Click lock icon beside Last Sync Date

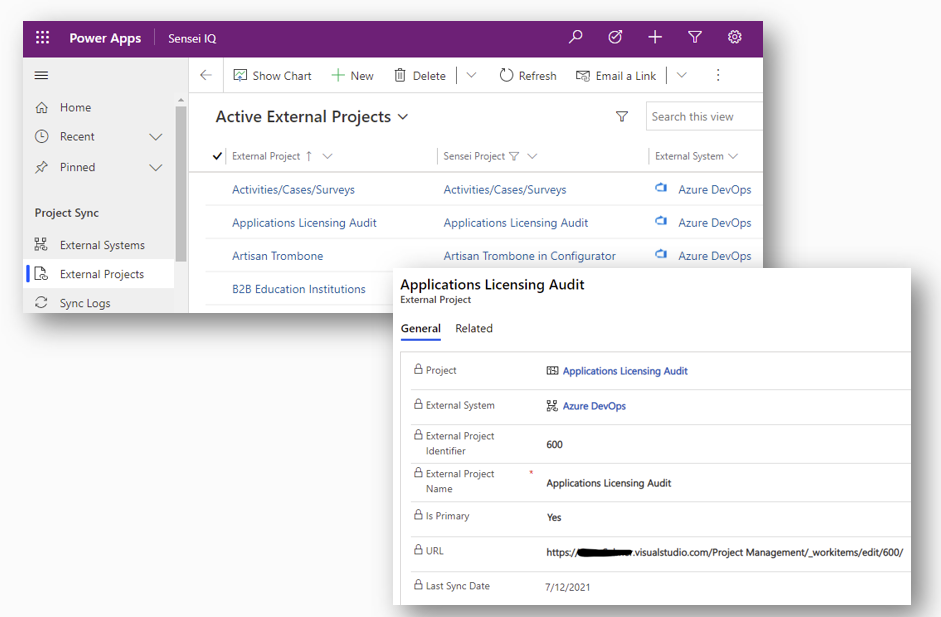pos(418,584)
